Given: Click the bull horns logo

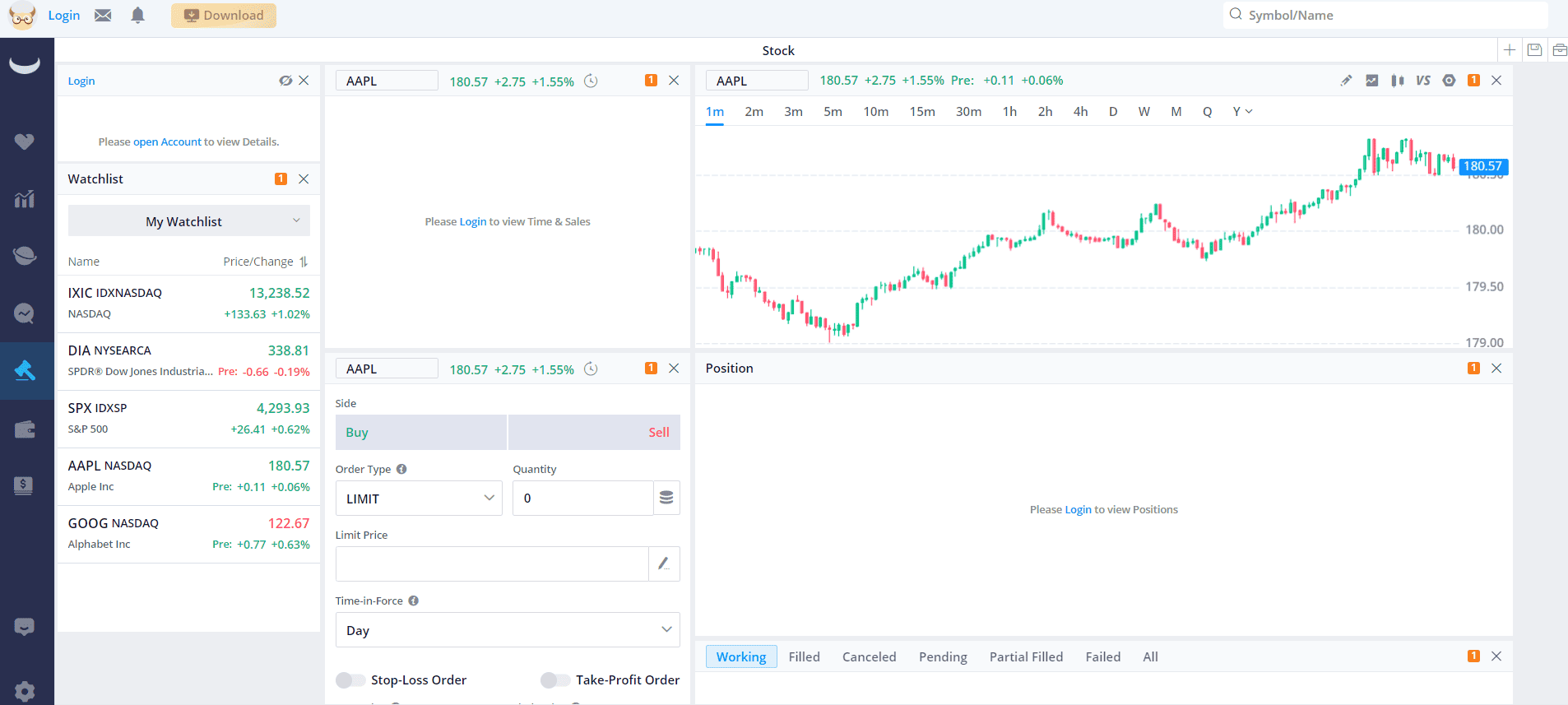Looking at the screenshot, I should [25, 64].
